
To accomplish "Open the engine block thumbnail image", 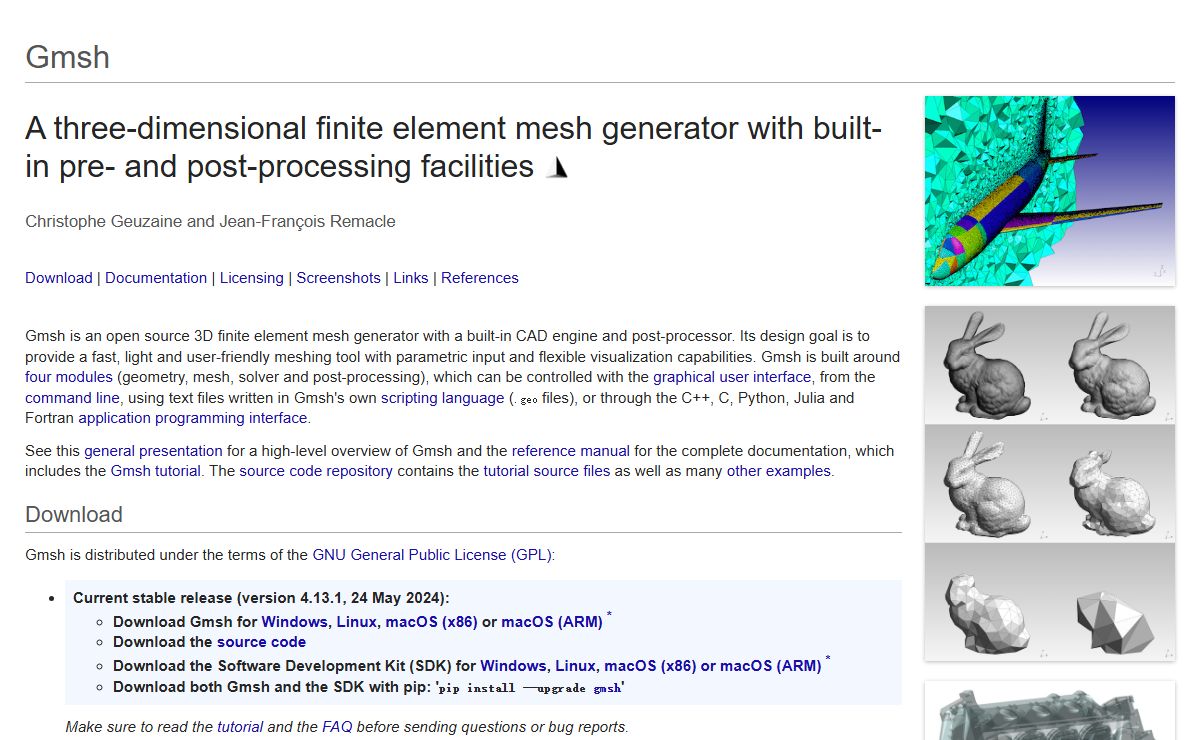I will coord(1049,711).
